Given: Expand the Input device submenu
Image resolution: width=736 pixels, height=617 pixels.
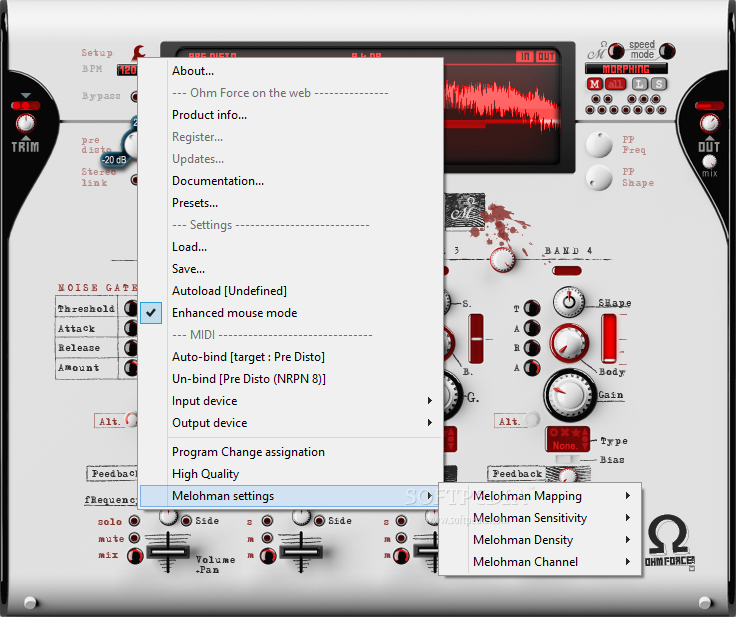Looking at the screenshot, I should (x=292, y=401).
